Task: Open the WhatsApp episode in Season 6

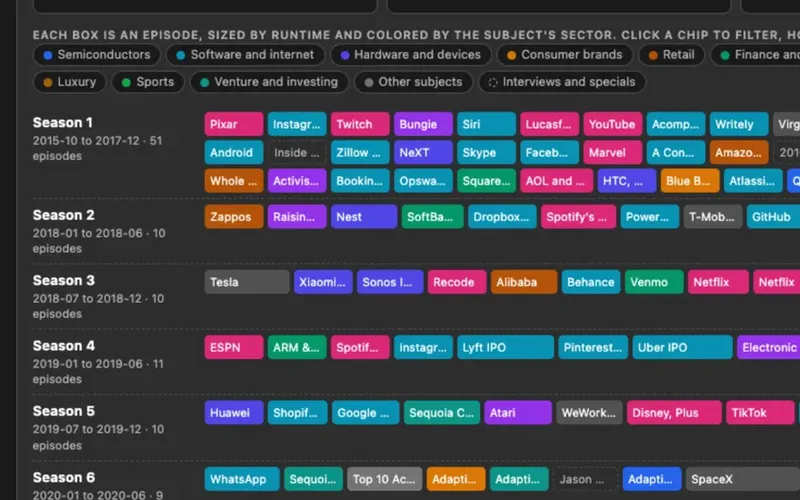Action: [242, 479]
